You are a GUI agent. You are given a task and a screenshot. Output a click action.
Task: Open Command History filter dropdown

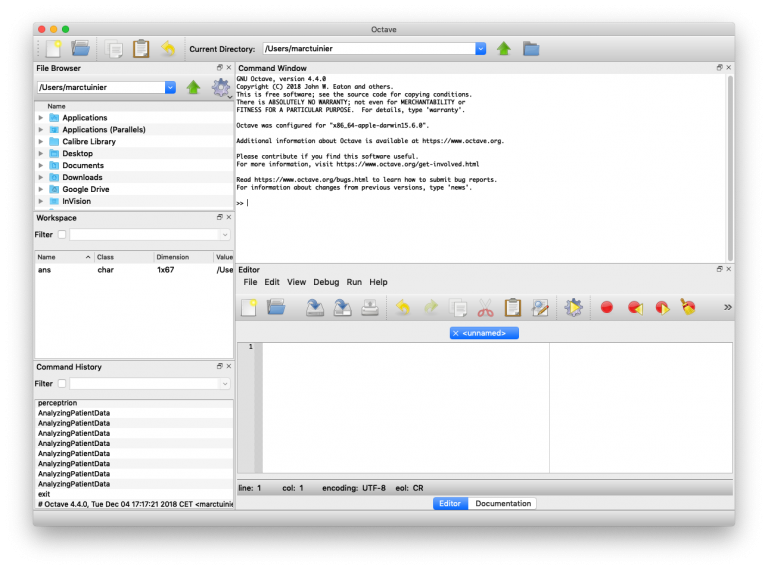coord(225,383)
